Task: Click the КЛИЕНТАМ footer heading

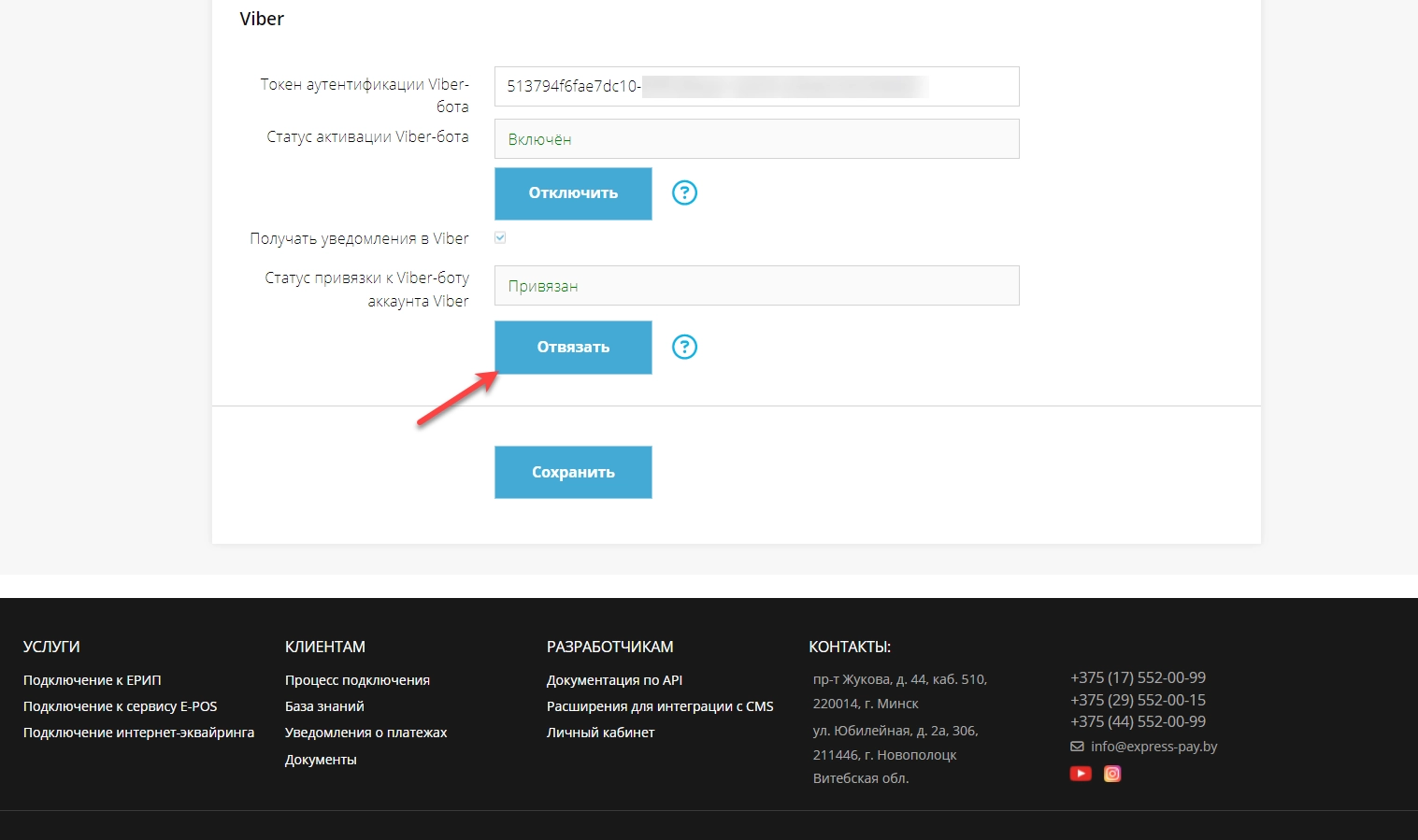Action: tap(325, 647)
